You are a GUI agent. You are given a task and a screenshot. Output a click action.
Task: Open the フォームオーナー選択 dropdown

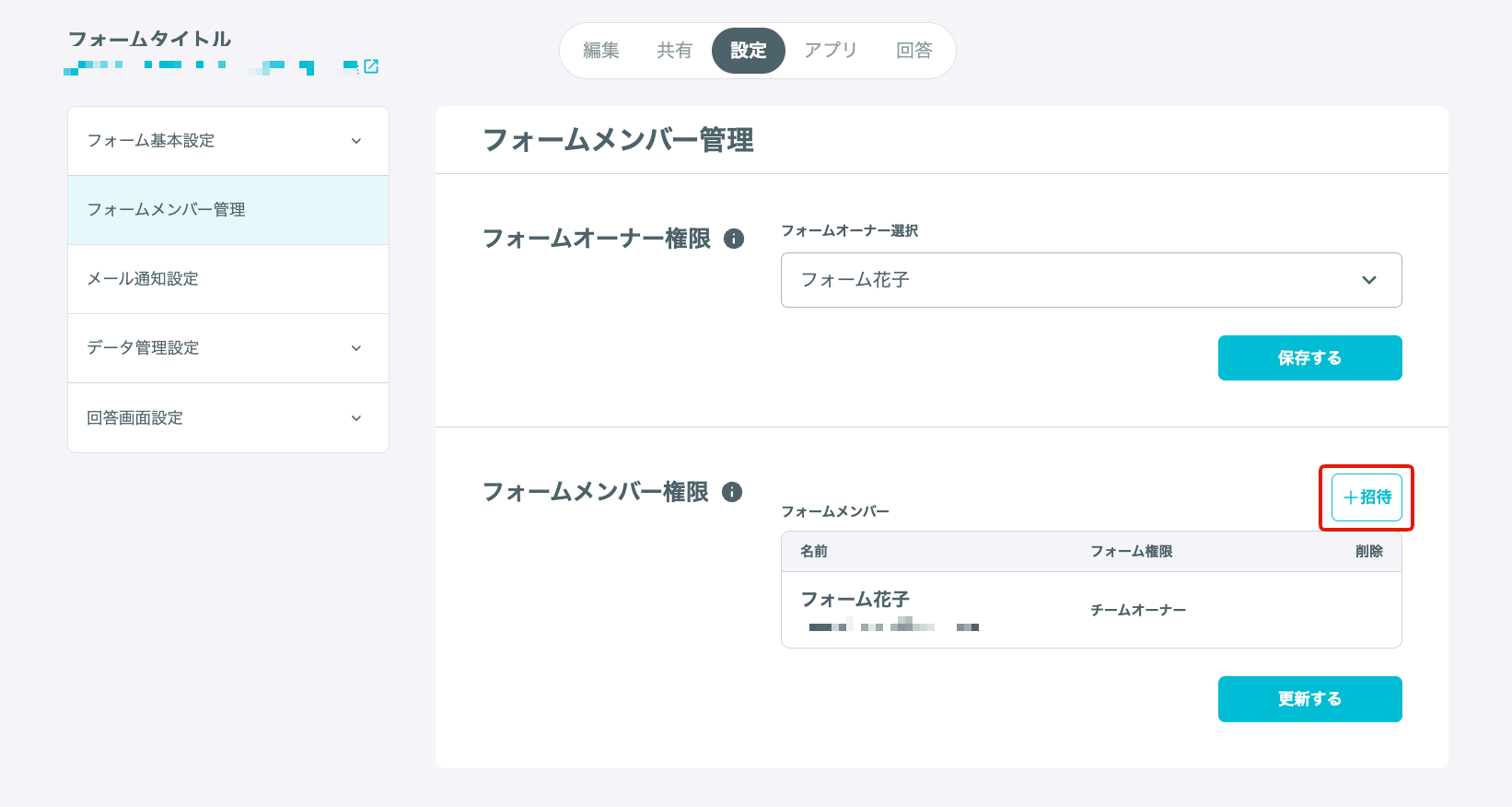(x=1091, y=280)
